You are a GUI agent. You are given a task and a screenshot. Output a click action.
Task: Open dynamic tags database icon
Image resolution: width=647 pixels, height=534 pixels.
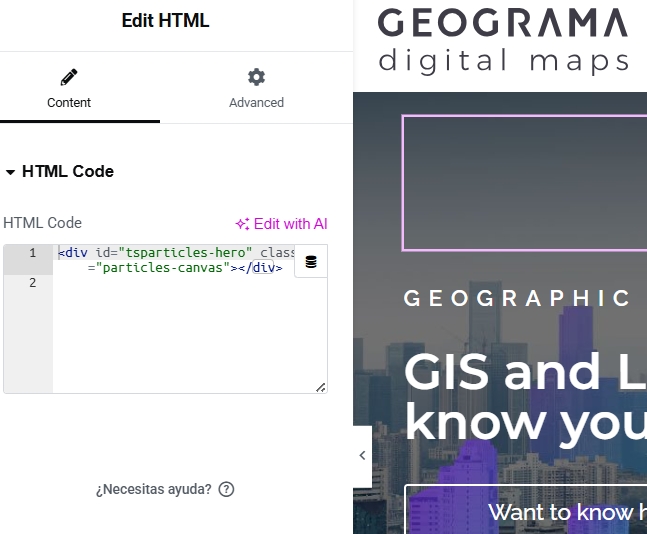coord(311,262)
